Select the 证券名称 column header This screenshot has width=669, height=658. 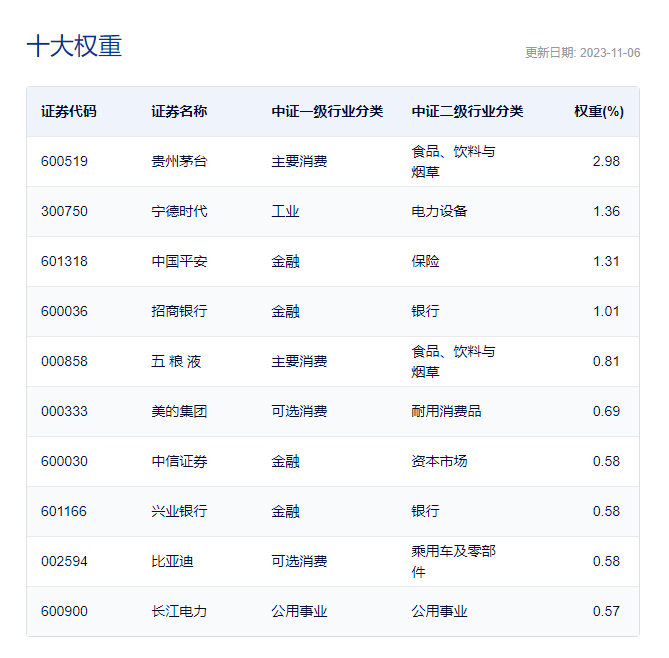tap(179, 111)
